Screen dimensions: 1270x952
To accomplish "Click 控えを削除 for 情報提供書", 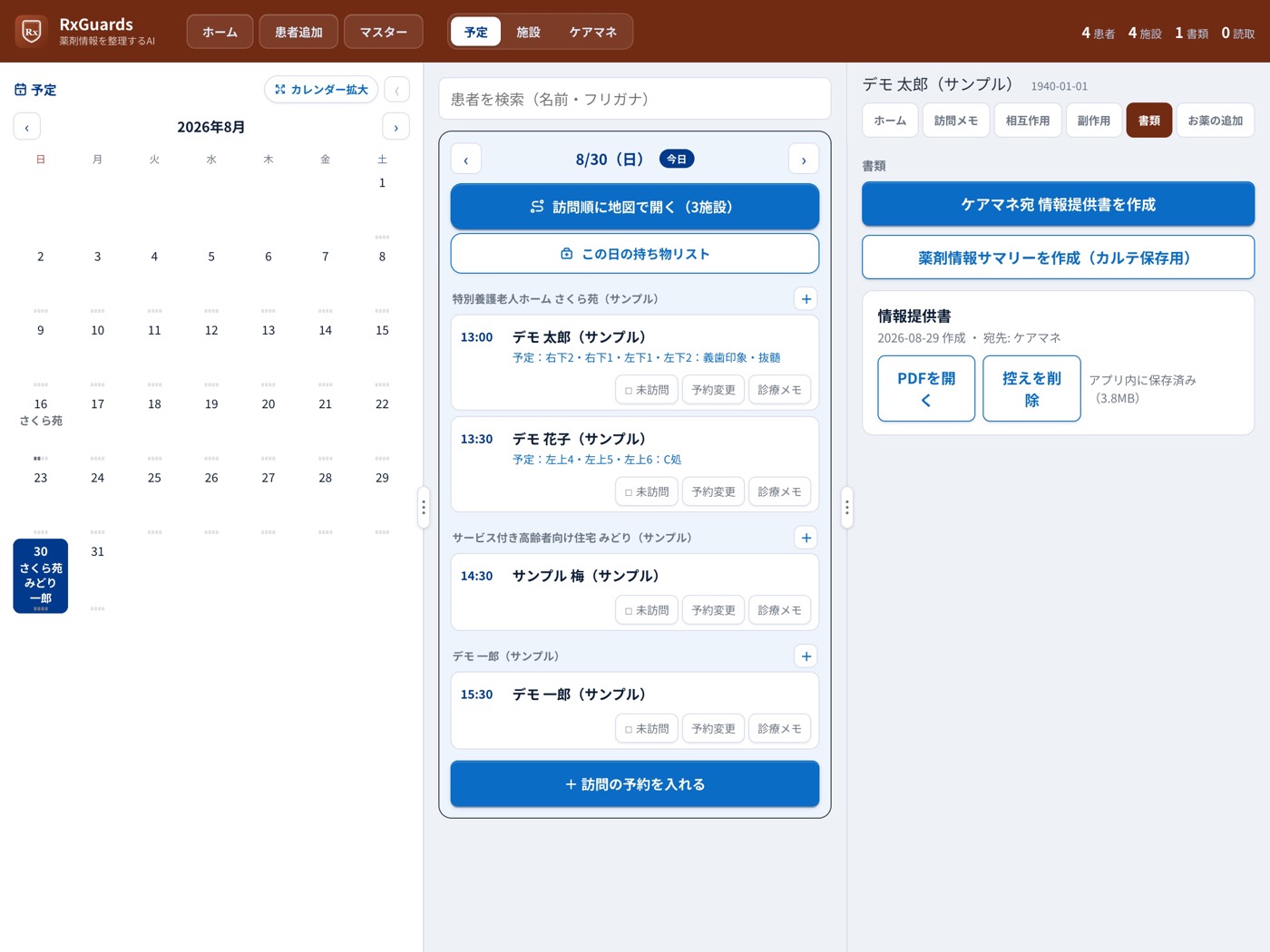I will pyautogui.click(x=1031, y=389).
